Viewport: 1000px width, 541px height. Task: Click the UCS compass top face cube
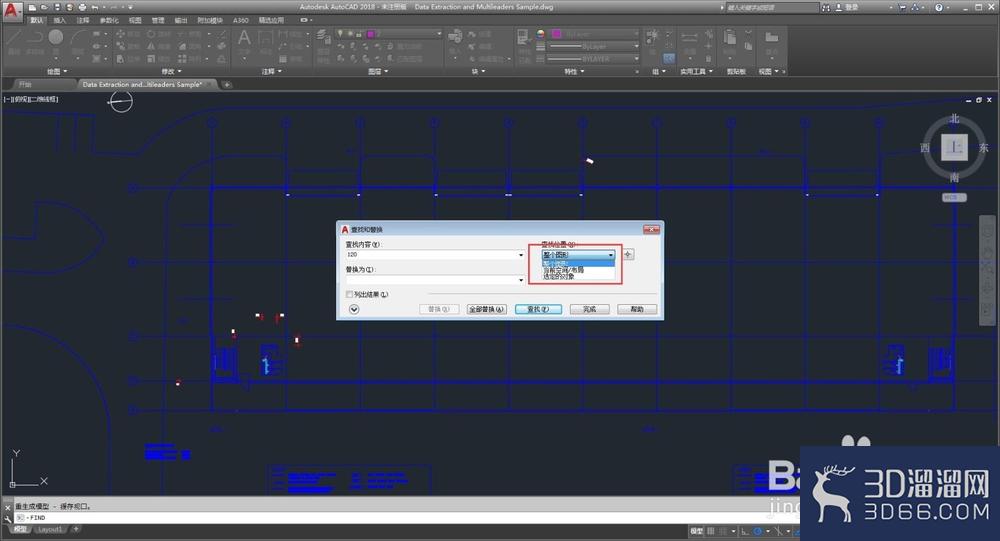coord(954,148)
